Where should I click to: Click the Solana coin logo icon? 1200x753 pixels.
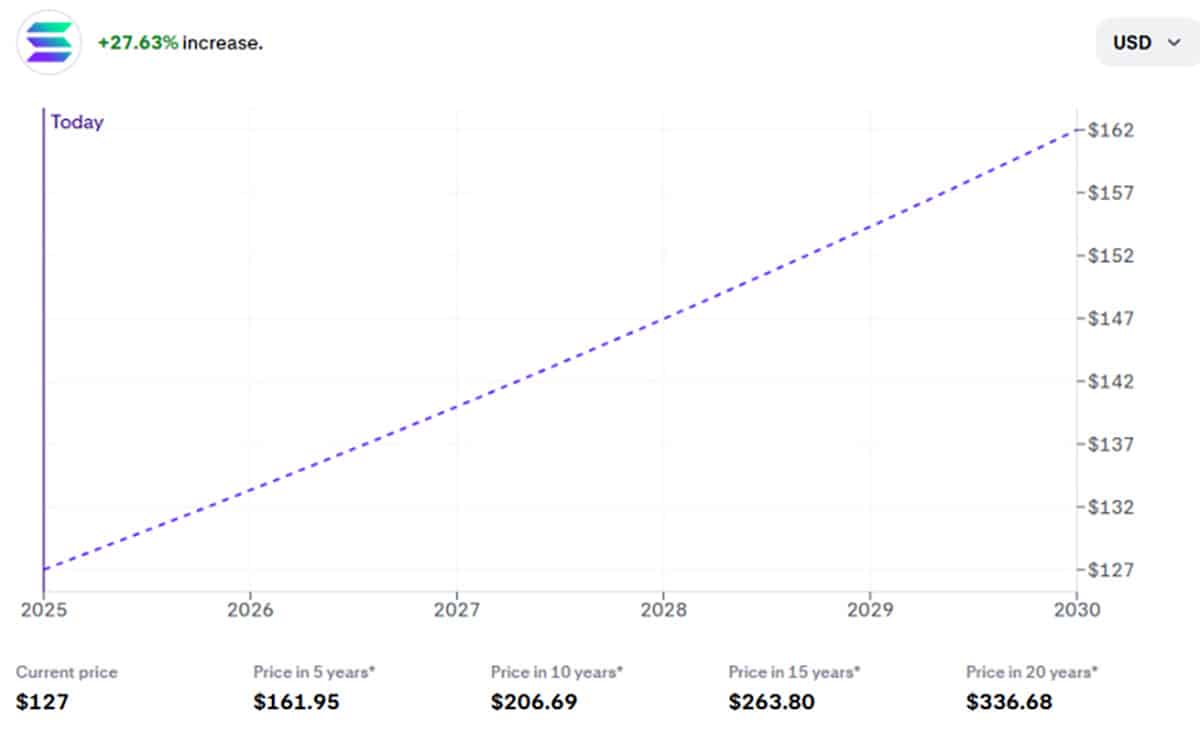(x=49, y=43)
